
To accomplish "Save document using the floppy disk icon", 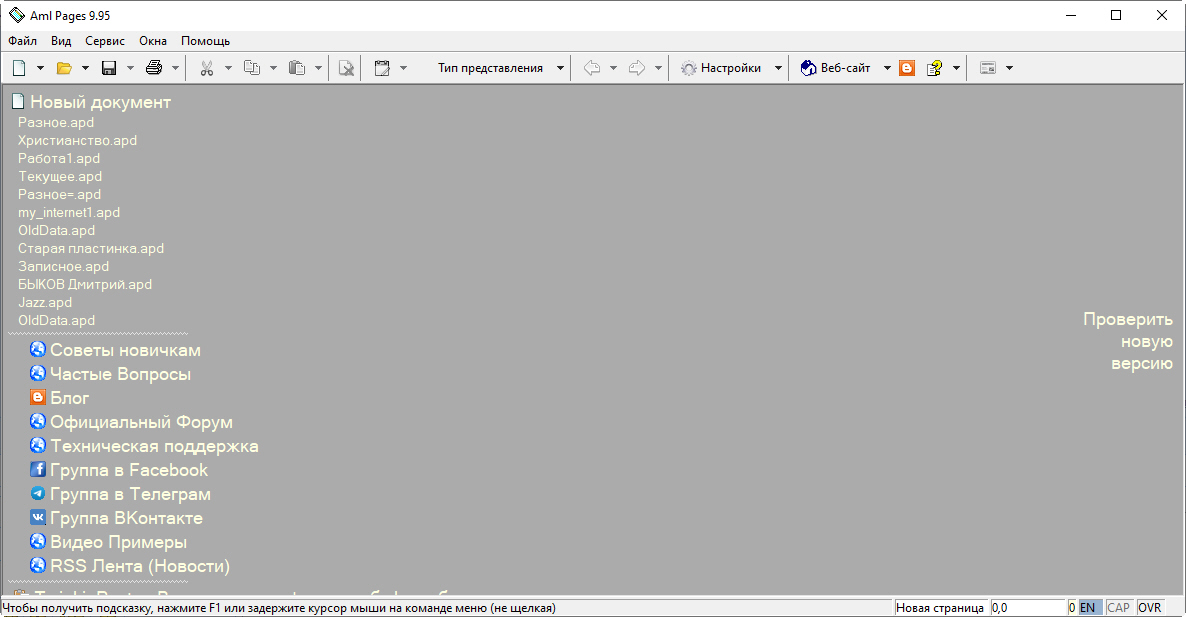I will [109, 68].
